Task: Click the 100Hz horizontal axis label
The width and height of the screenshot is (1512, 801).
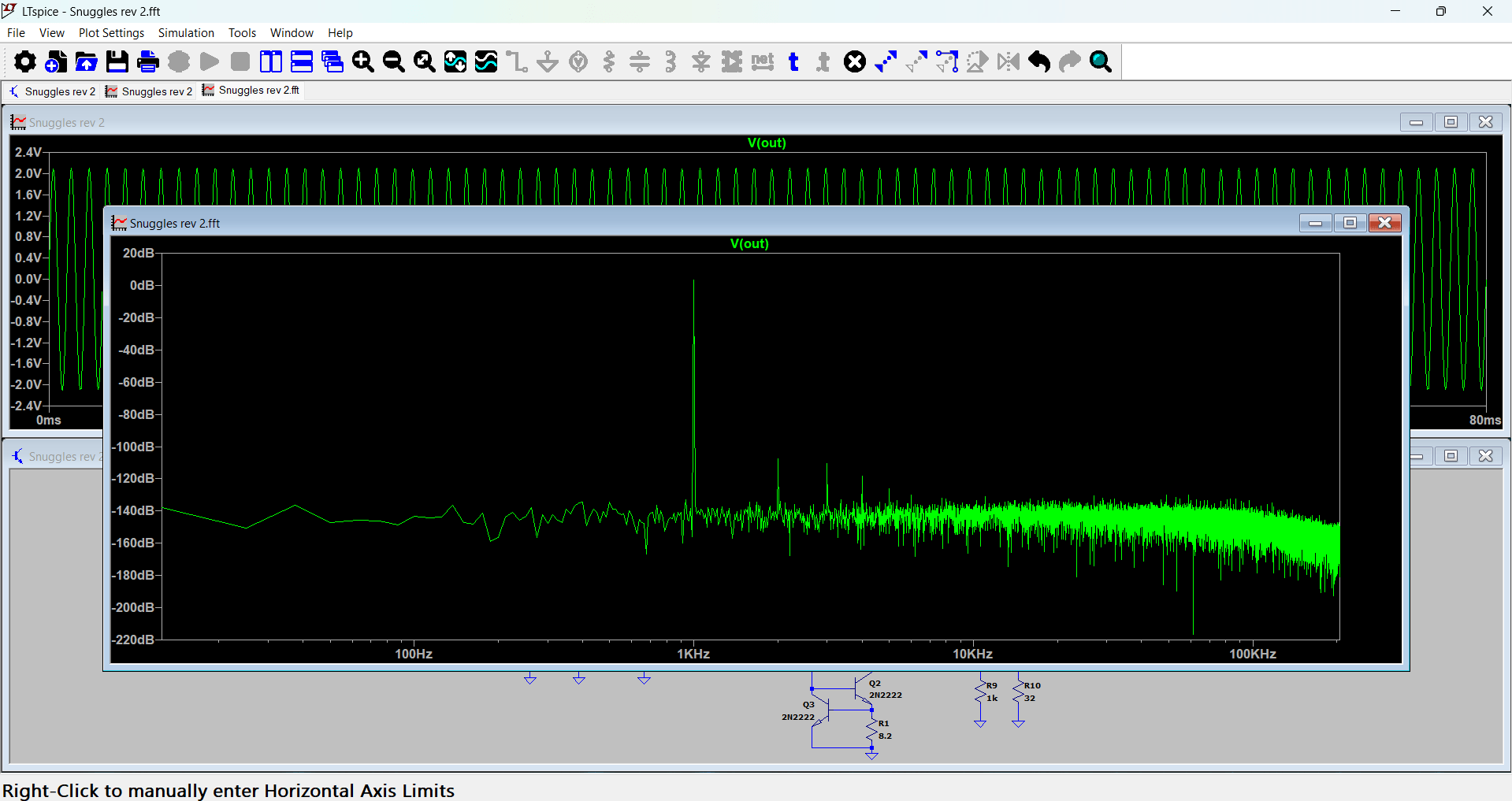Action: (x=414, y=654)
